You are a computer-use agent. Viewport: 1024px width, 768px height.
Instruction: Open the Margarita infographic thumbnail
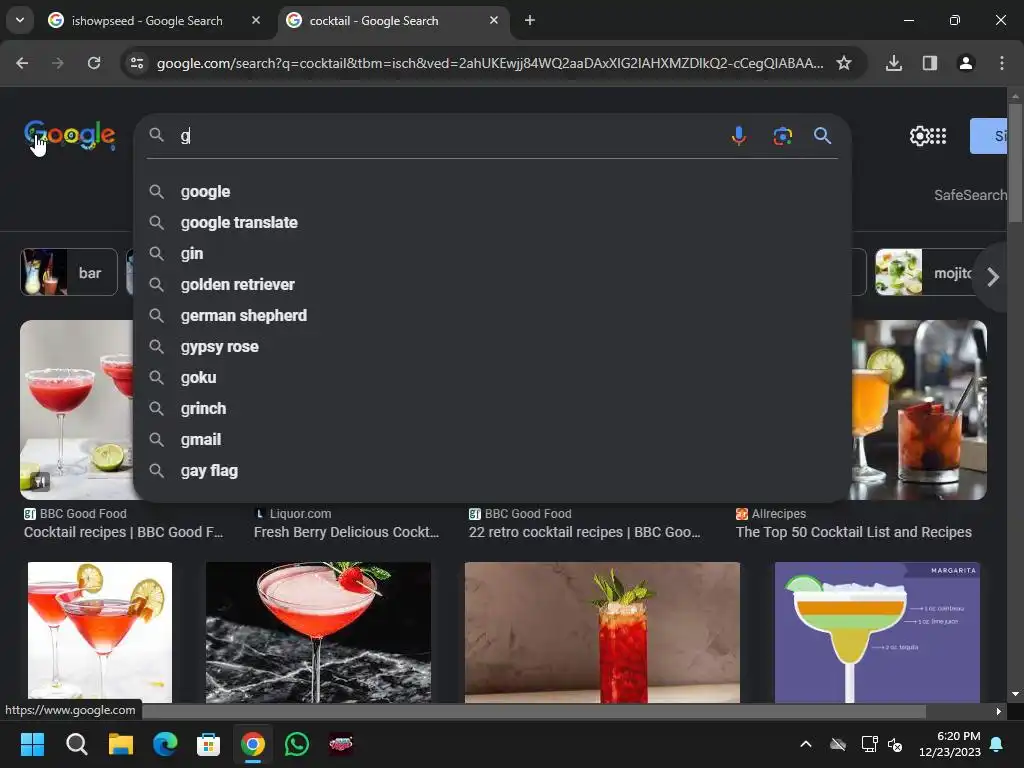coord(877,632)
